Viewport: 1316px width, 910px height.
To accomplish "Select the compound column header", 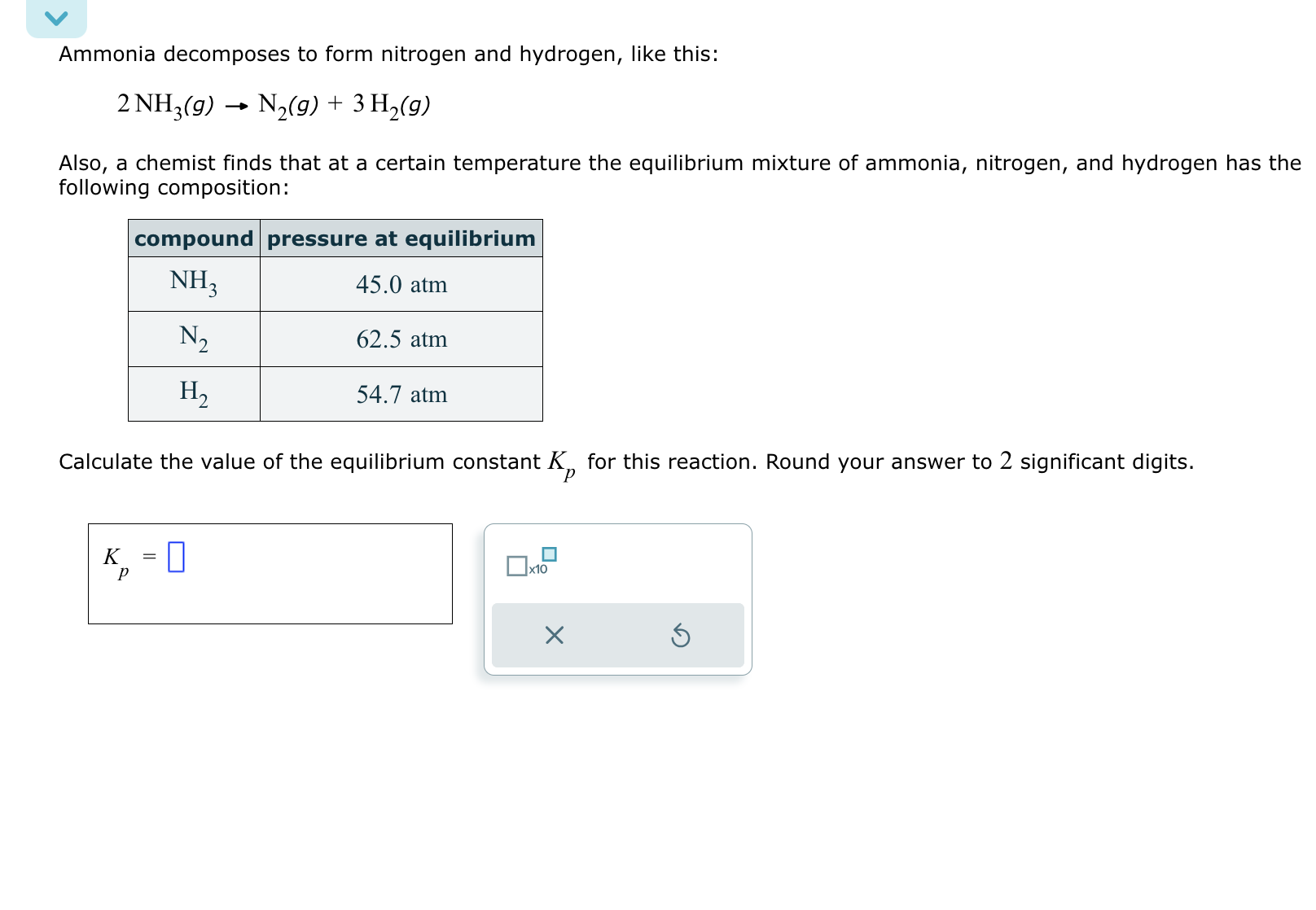I will (194, 239).
